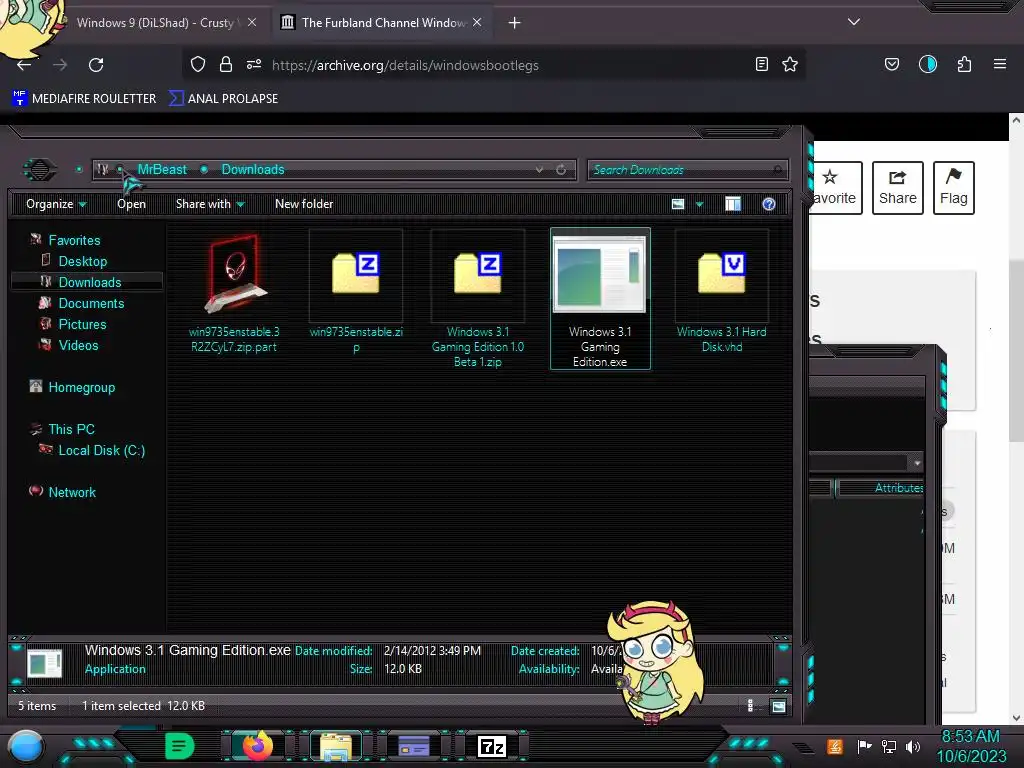Reload the archive.org page

(x=96, y=65)
